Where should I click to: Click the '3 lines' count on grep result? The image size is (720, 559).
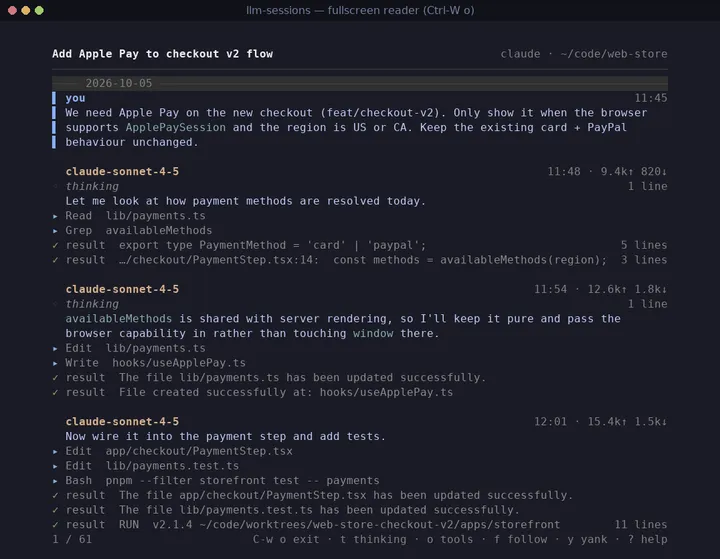(644, 260)
